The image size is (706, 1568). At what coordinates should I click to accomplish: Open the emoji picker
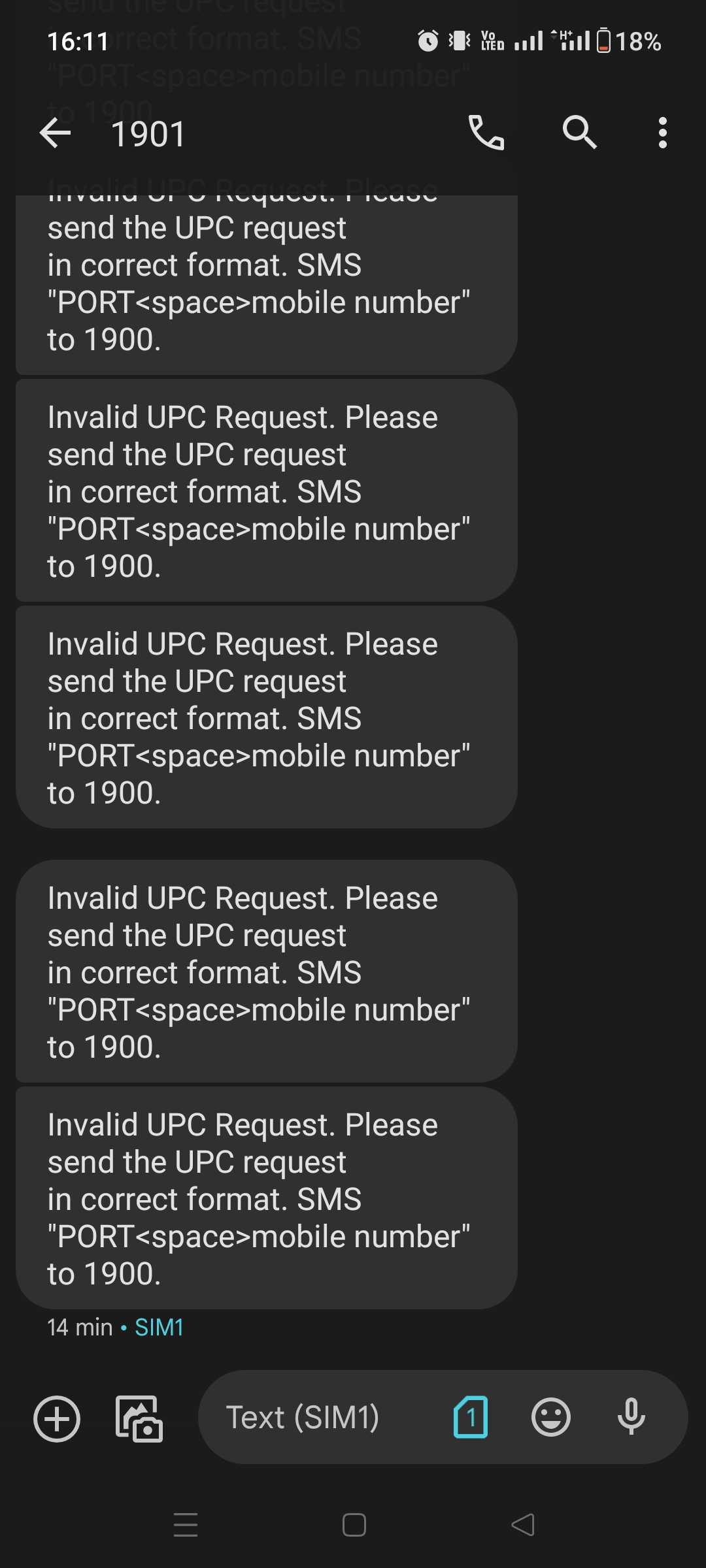click(551, 1418)
